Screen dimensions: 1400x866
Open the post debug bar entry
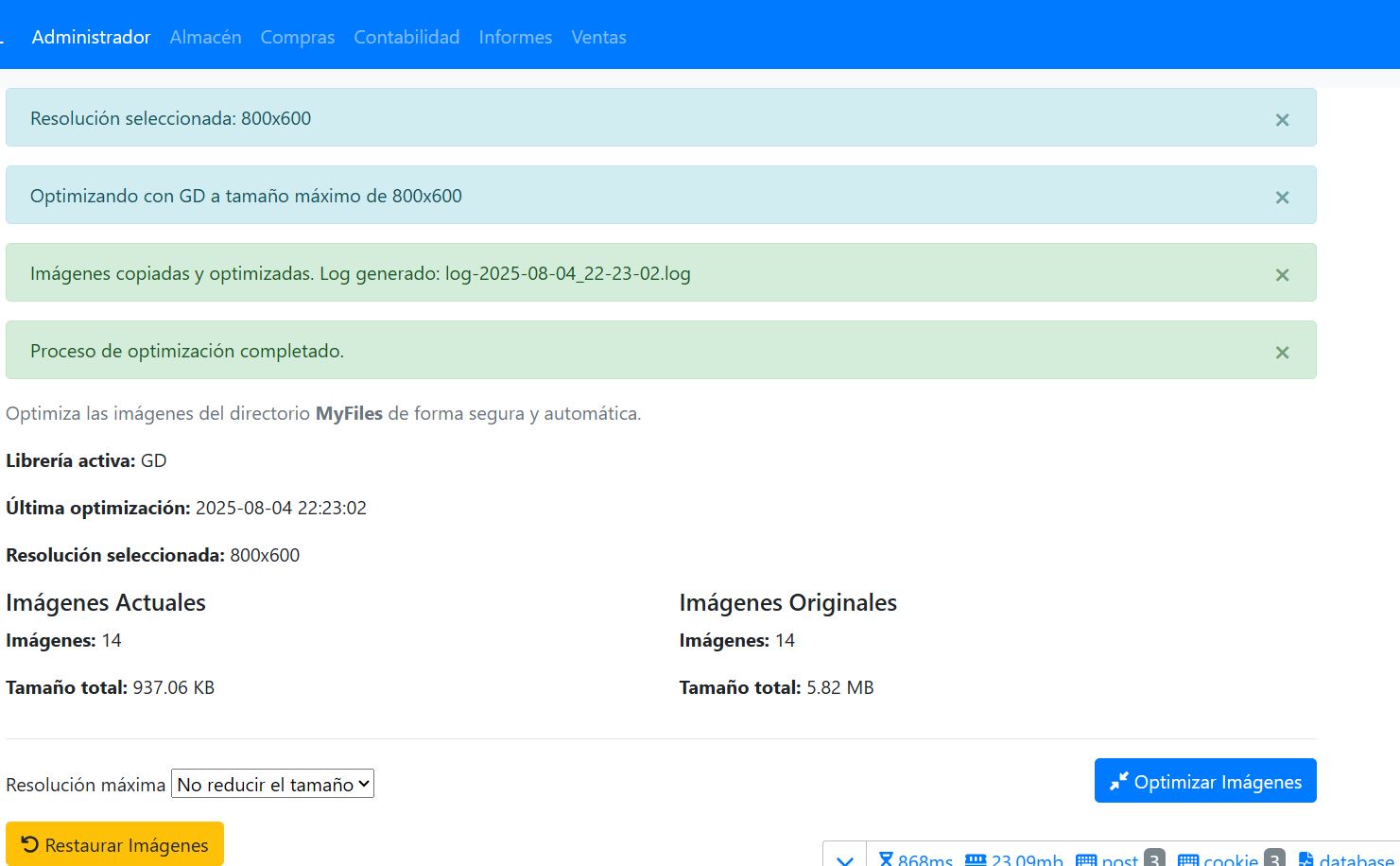click(x=1120, y=858)
